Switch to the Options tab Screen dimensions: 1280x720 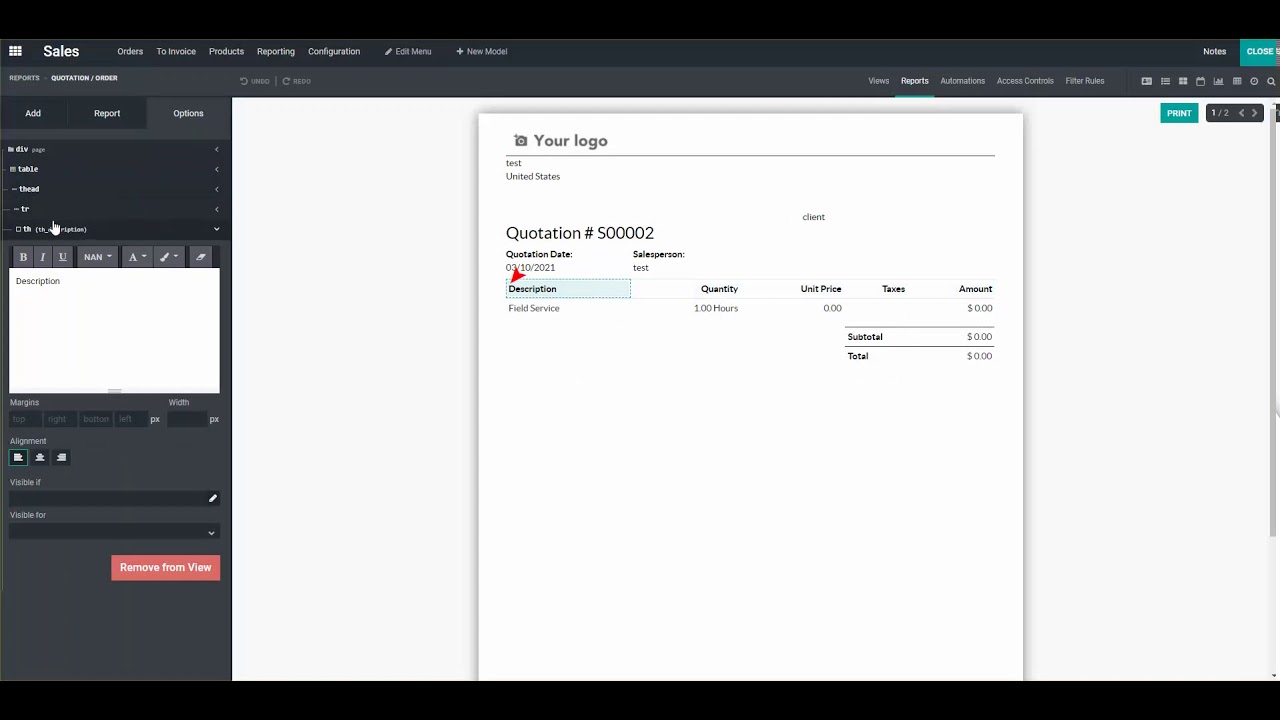[188, 113]
